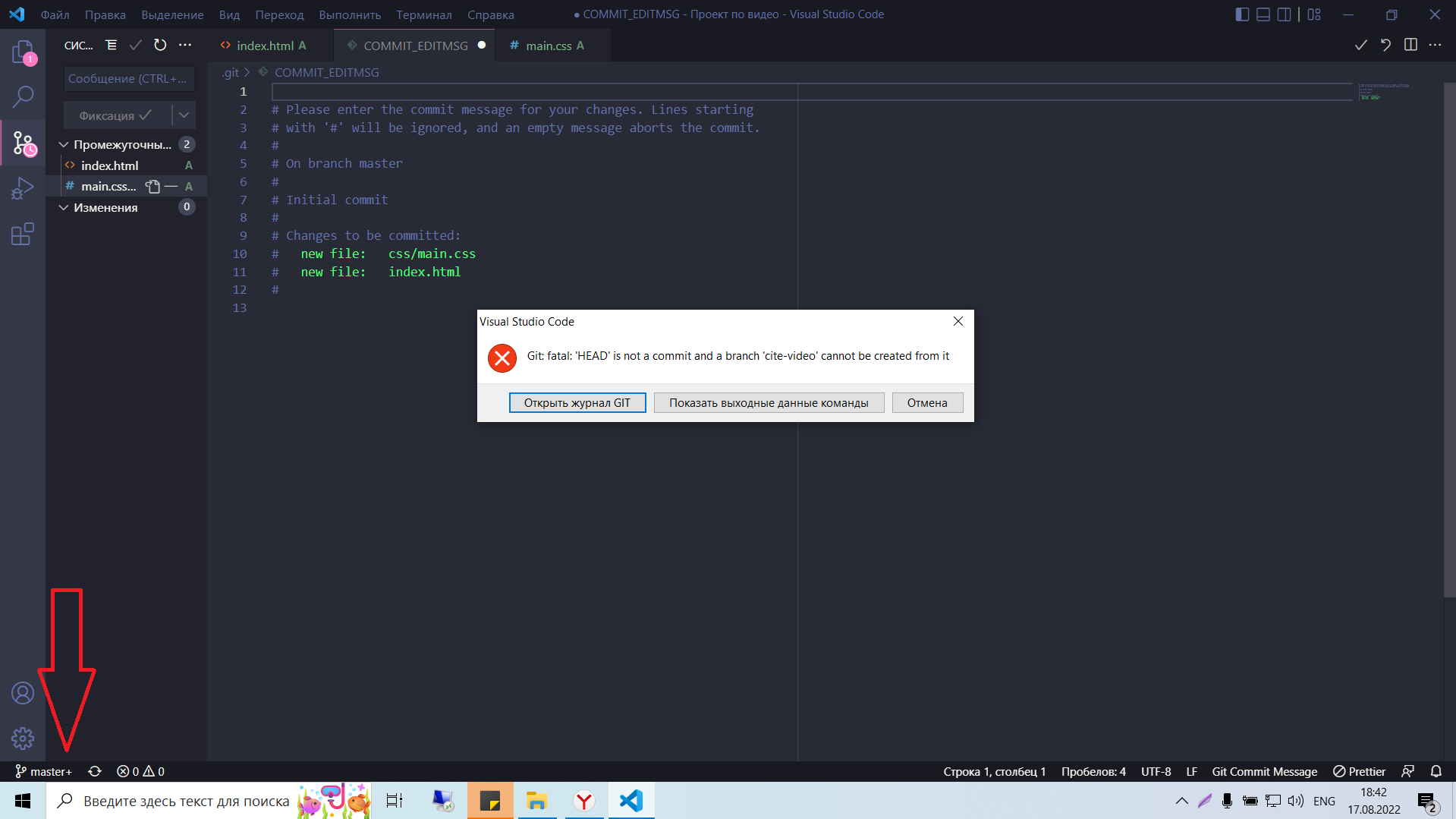Screen dimensions: 1456x819
Task: Open notifications bell in status bar
Action: click(x=1436, y=771)
